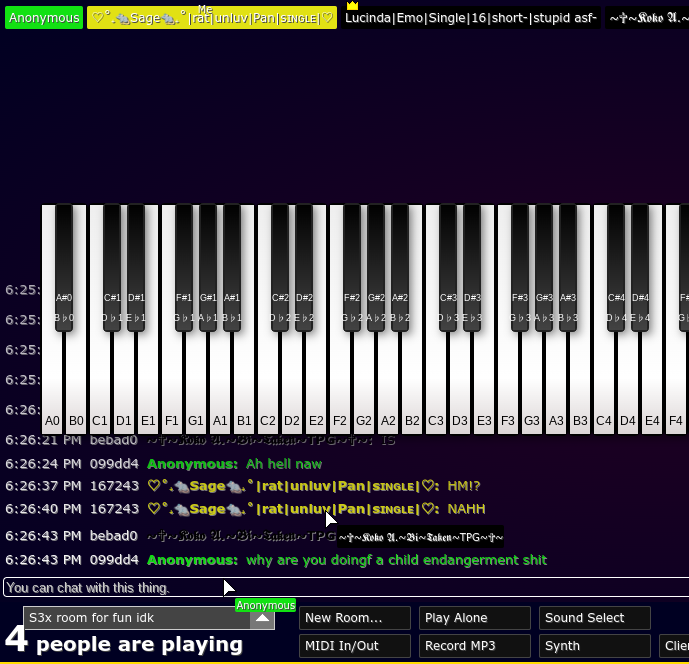Play the D#3 black key
This screenshot has width=689, height=664.
[472, 268]
